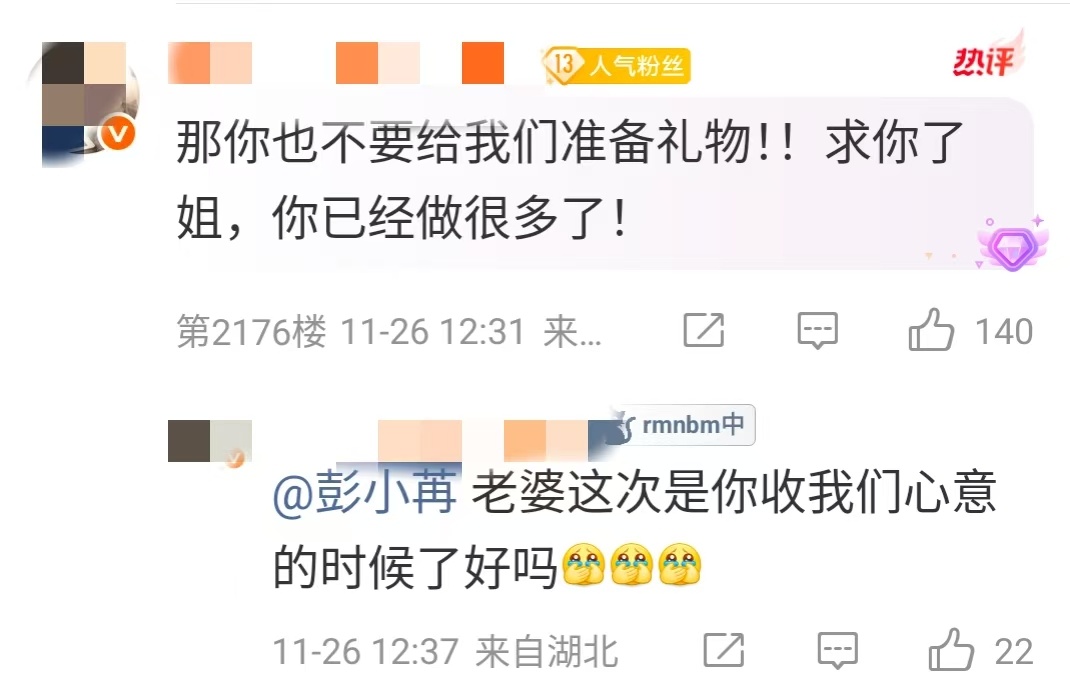Viewport: 1070px width, 690px height.
Task: Click the rmnbm中 fan badge
Action: pos(683,425)
